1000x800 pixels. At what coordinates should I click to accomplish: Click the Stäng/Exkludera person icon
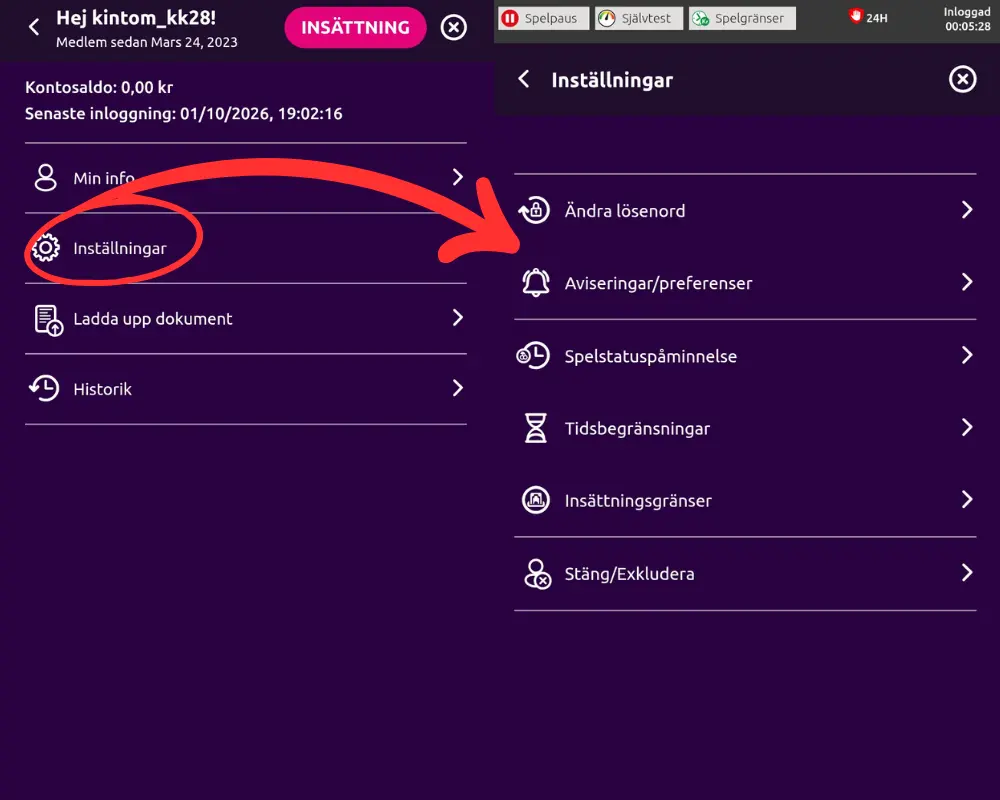[537, 574]
